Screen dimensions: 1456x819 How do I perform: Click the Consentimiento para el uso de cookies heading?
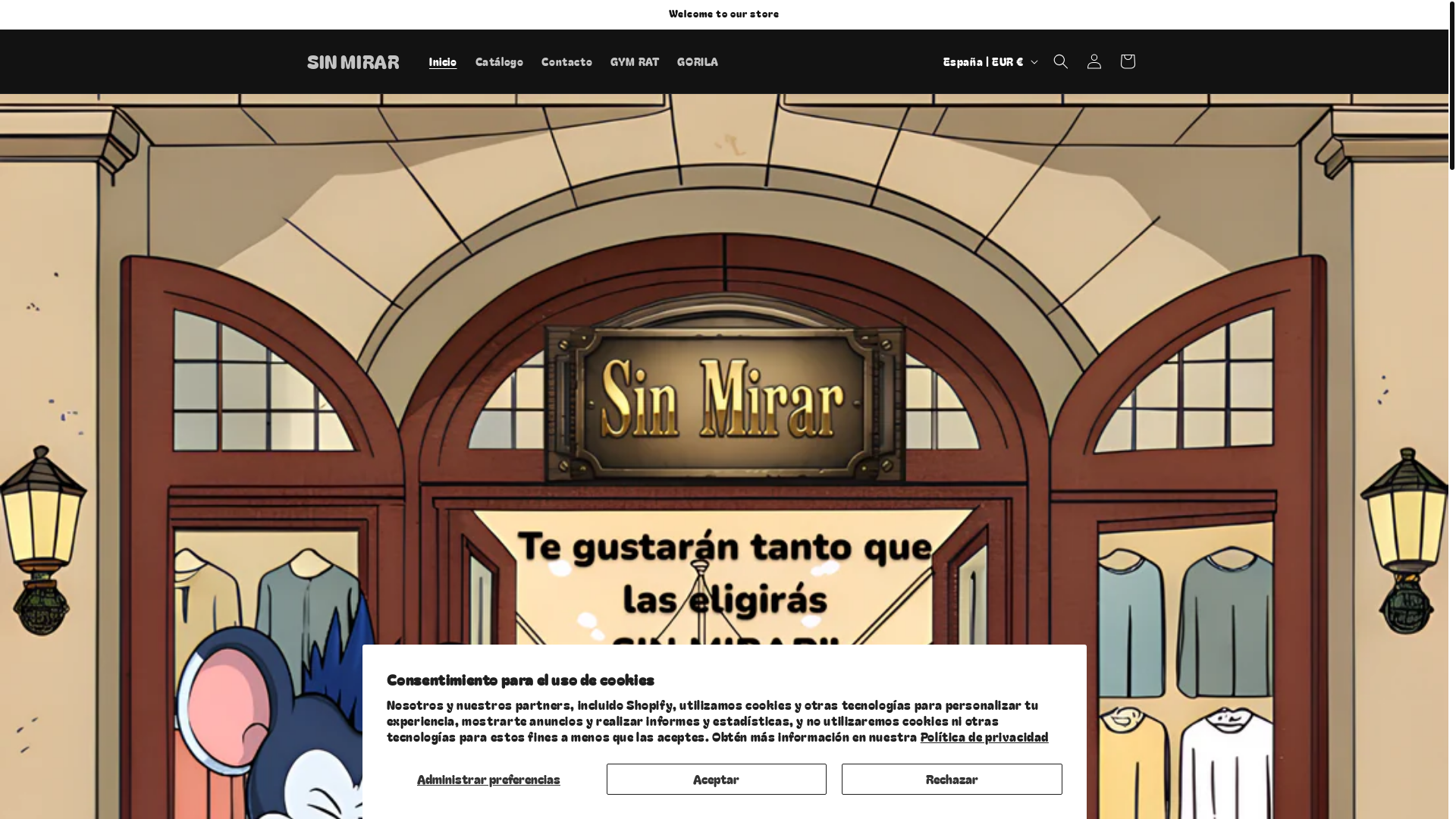[520, 680]
